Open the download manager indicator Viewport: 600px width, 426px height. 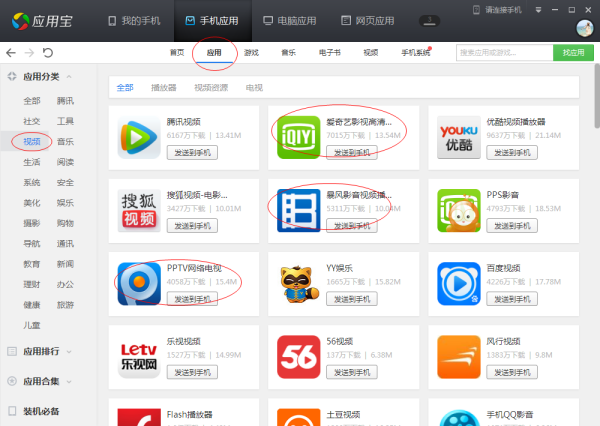point(429,21)
